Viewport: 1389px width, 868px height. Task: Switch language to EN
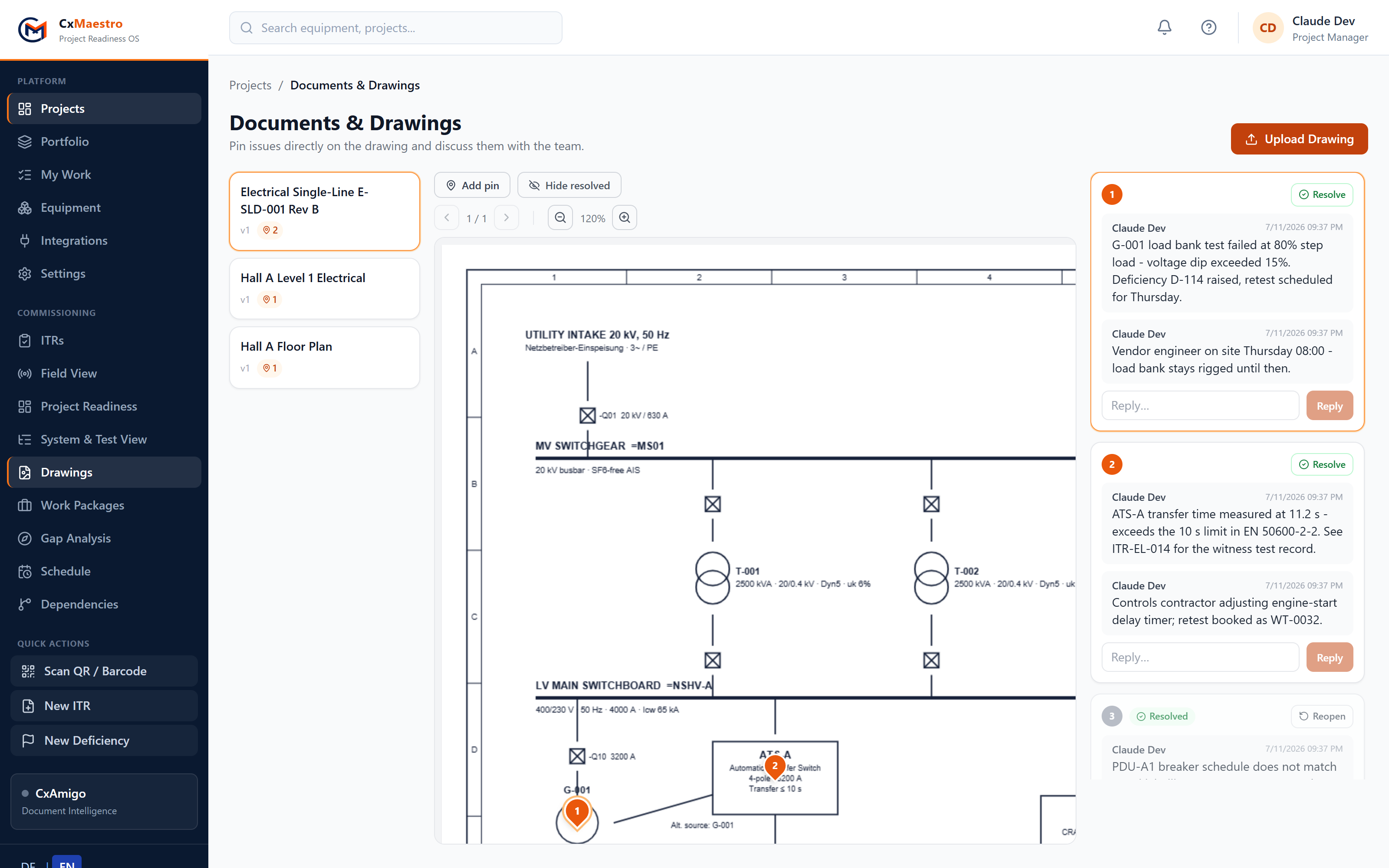coord(66,862)
